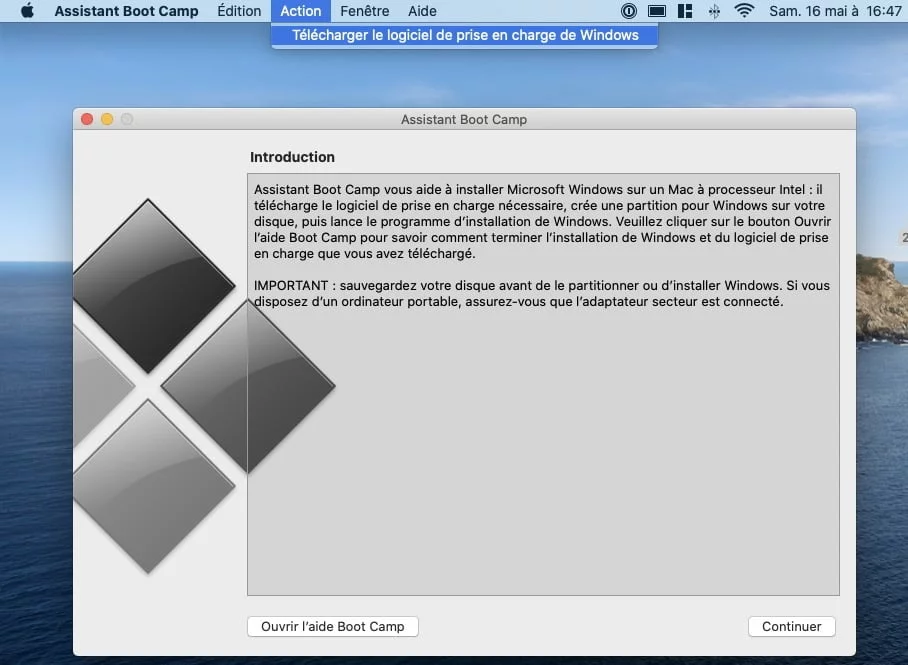Open the Assistant Boot Camp application menu
Image resolution: width=908 pixels, height=665 pixels.
coord(126,11)
